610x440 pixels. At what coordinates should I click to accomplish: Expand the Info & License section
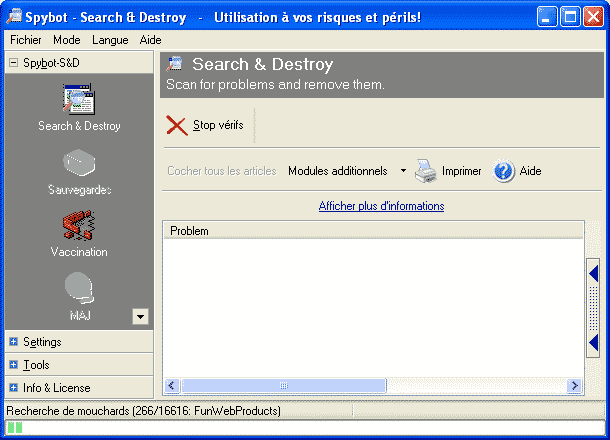click(14, 387)
